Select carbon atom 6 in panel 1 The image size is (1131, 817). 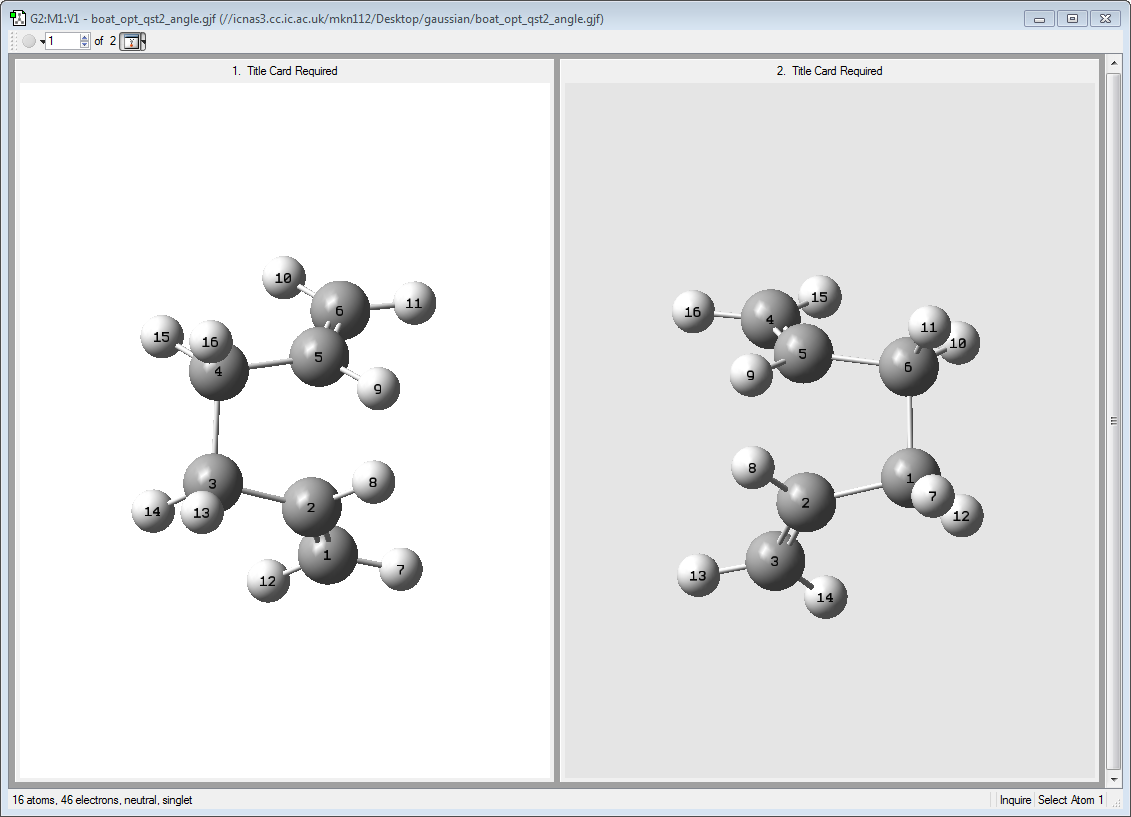[342, 309]
